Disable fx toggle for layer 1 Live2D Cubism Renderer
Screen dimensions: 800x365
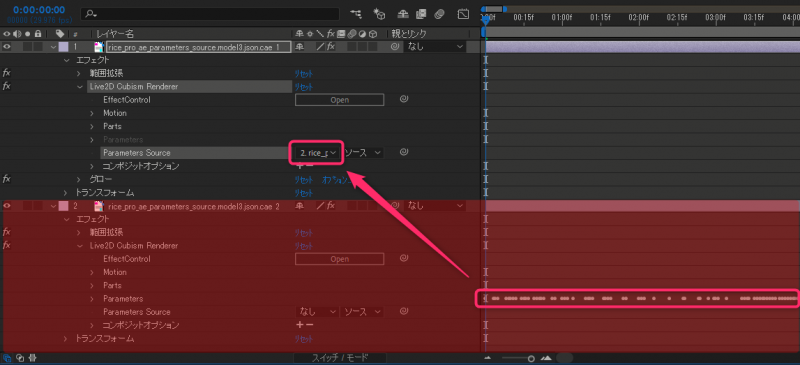point(7,87)
